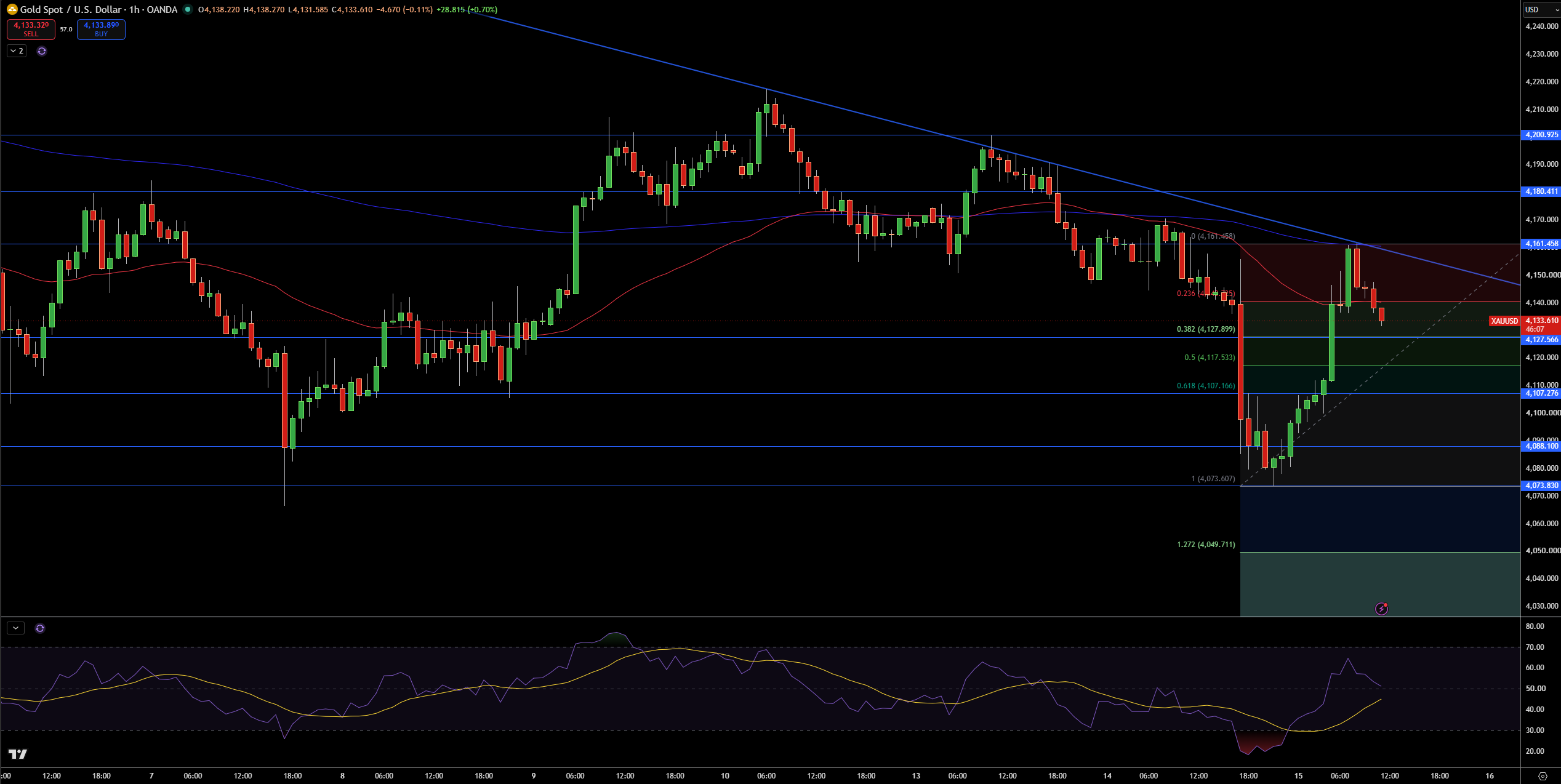Click the +28.815 (+0.70%) change value
This screenshot has height=784, width=1561.
click(x=467, y=9)
